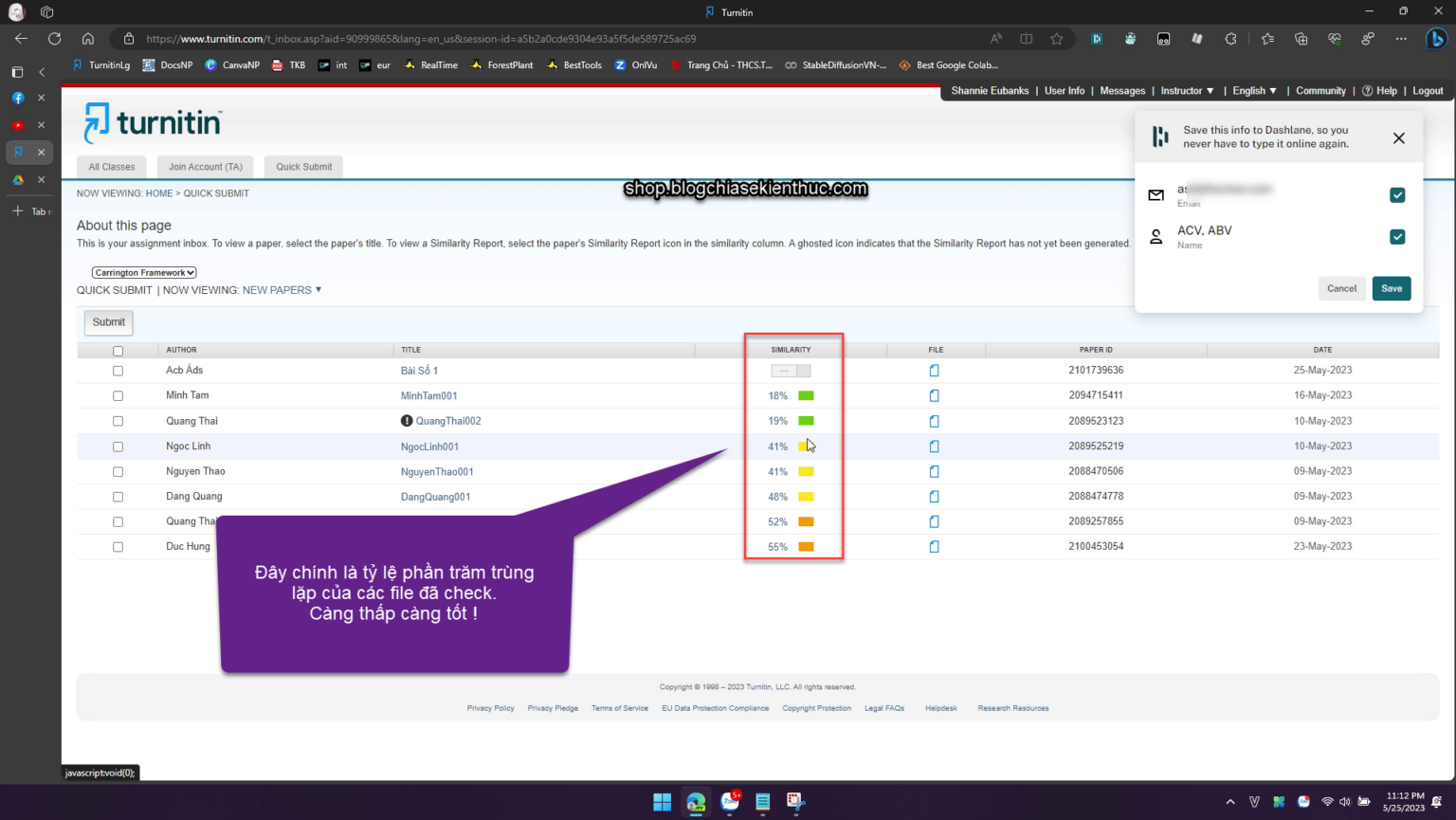Viewport: 1456px width, 820px height.
Task: Click the browser address bar URL
Action: point(421,39)
